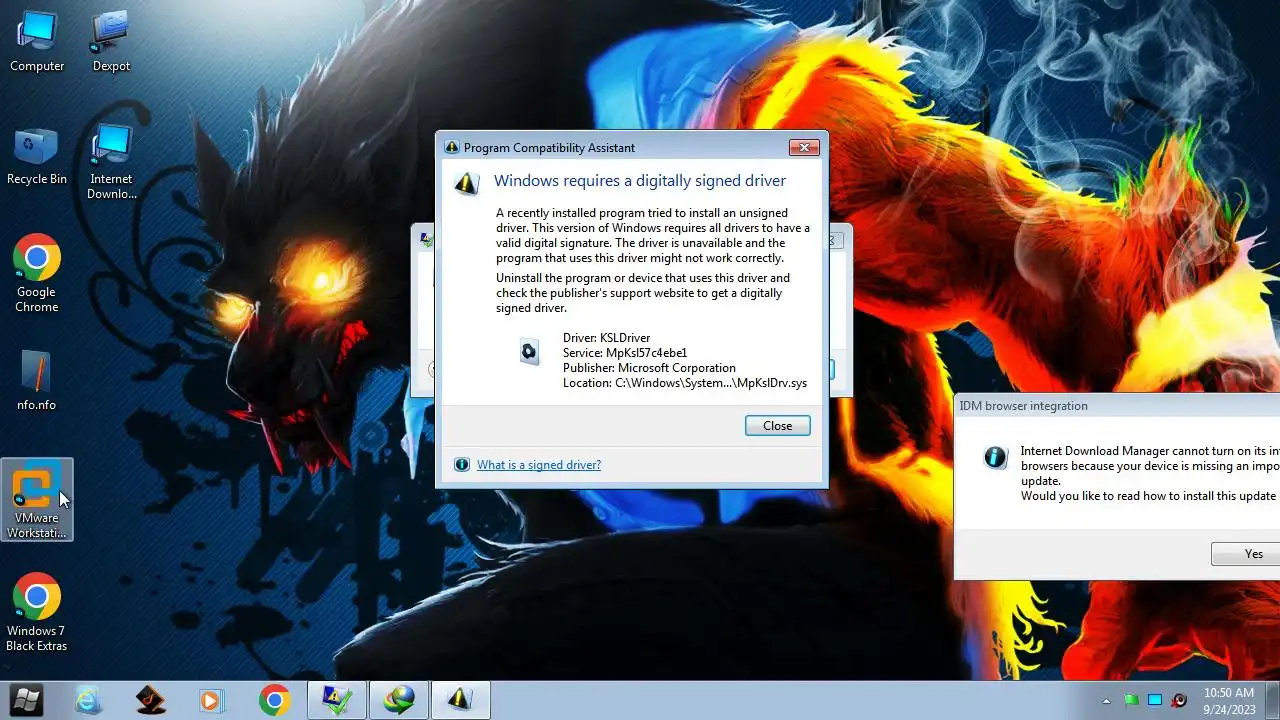Open the 'What is a signed driver?' link
Image resolution: width=1280 pixels, height=720 pixels.
[539, 465]
